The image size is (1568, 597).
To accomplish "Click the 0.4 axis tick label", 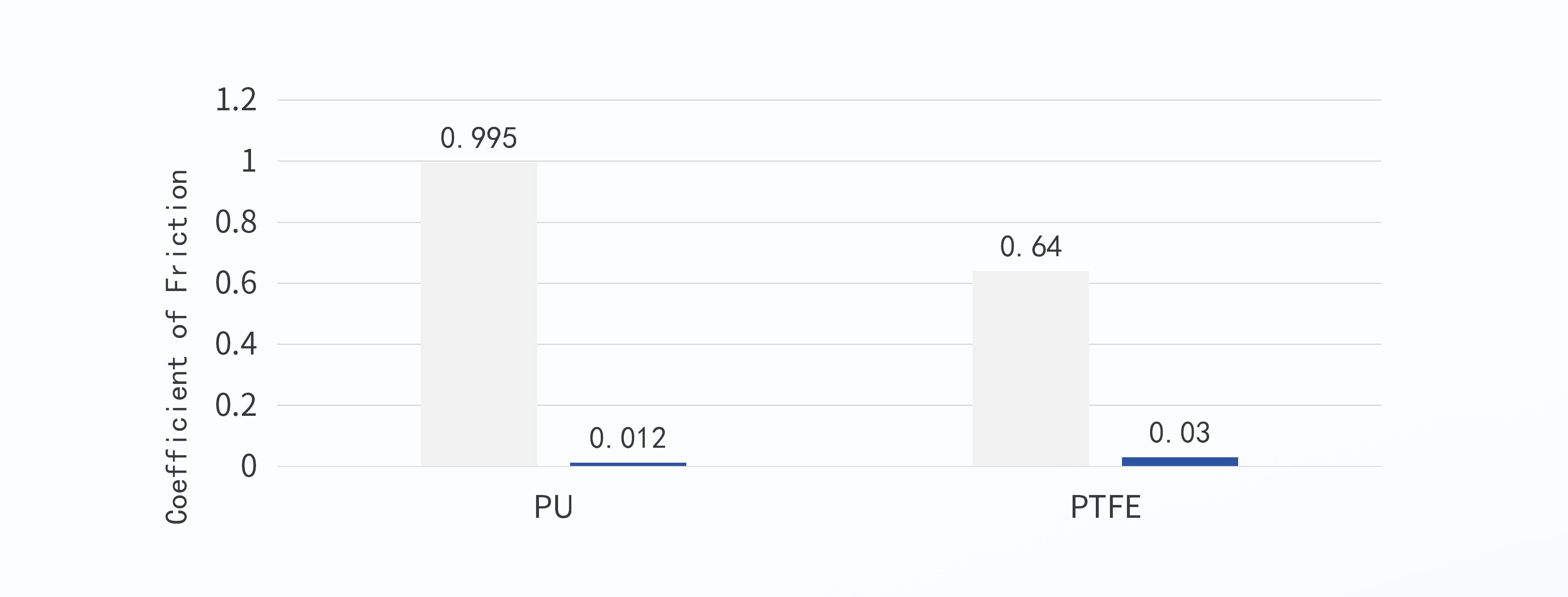I will click(x=236, y=344).
